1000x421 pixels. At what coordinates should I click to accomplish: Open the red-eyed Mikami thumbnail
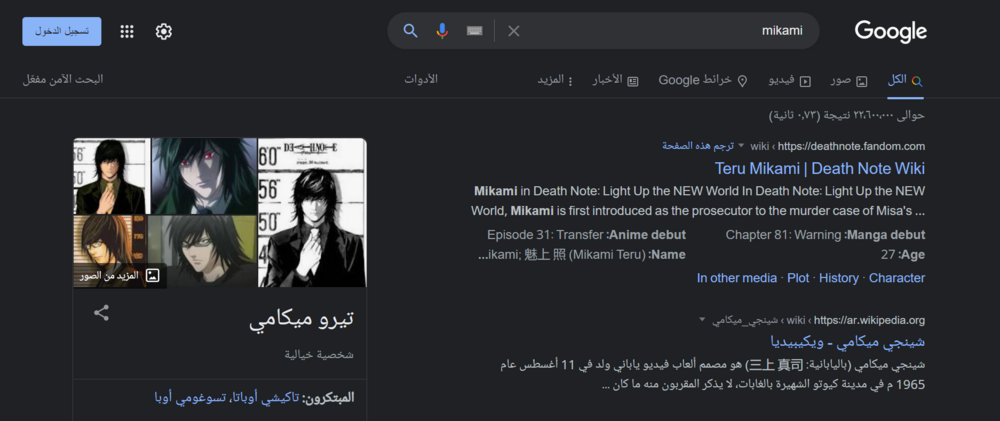(204, 176)
